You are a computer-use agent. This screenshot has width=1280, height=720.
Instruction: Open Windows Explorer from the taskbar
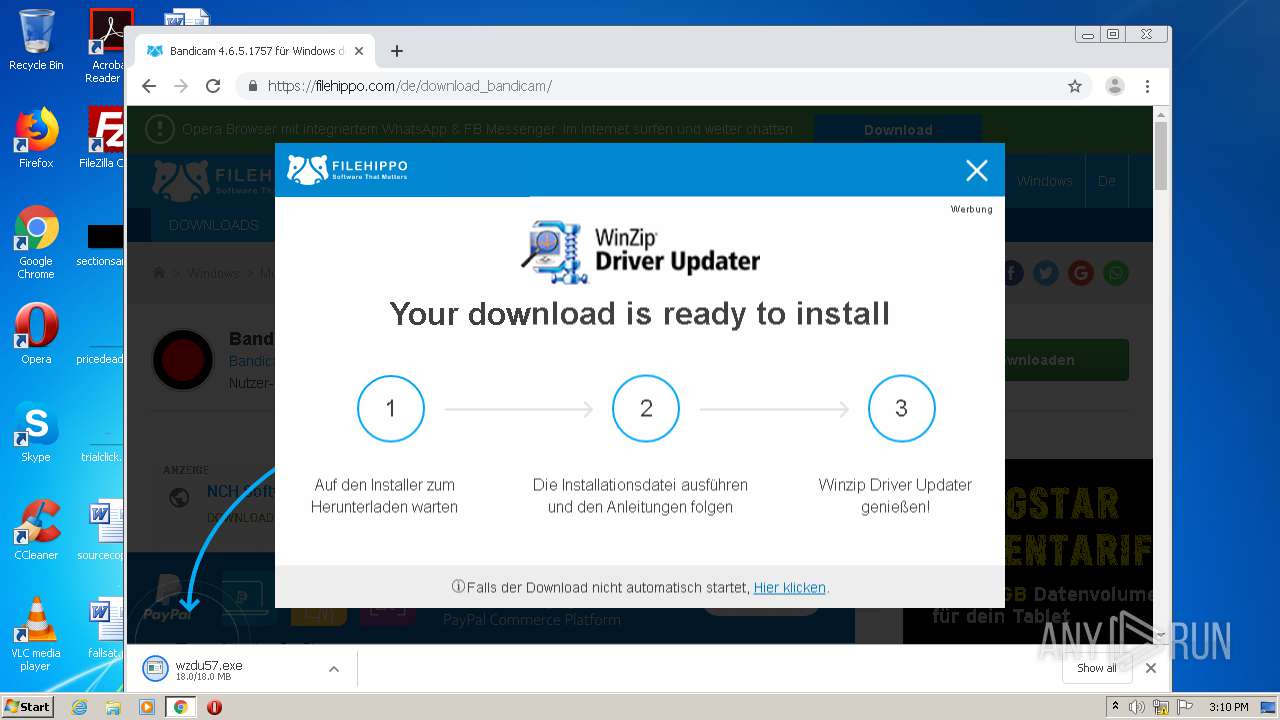click(113, 707)
